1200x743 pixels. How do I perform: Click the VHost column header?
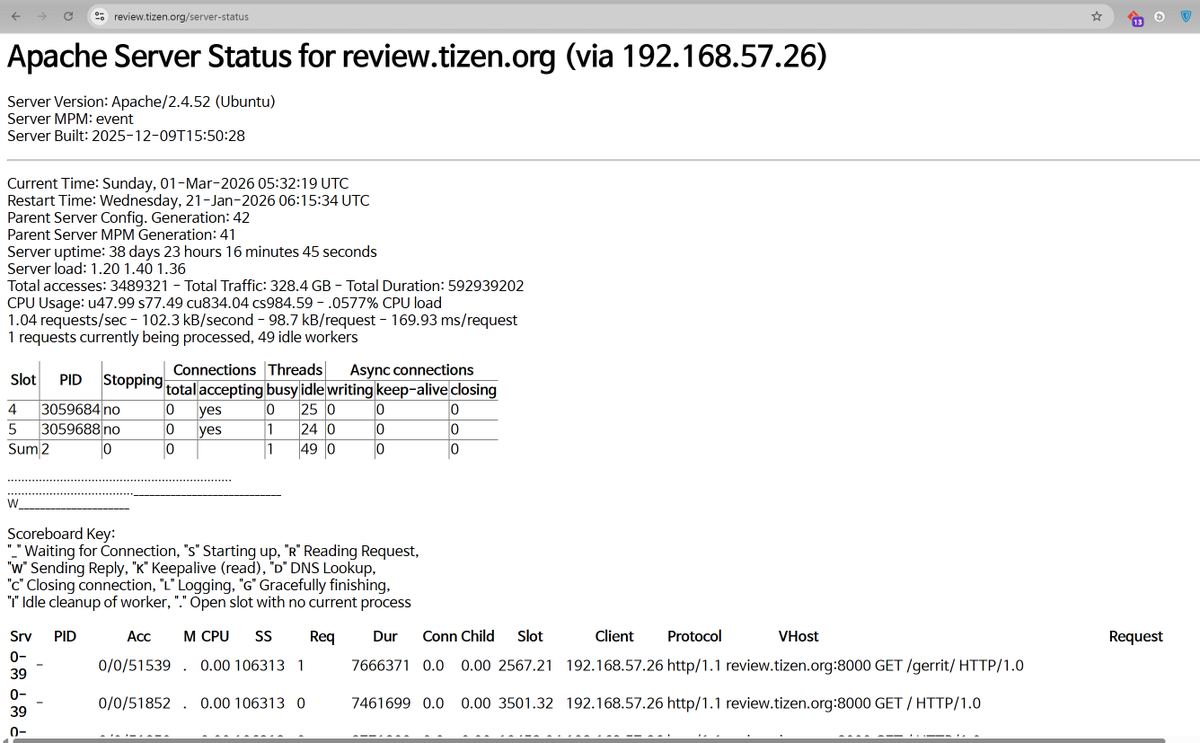tap(798, 636)
